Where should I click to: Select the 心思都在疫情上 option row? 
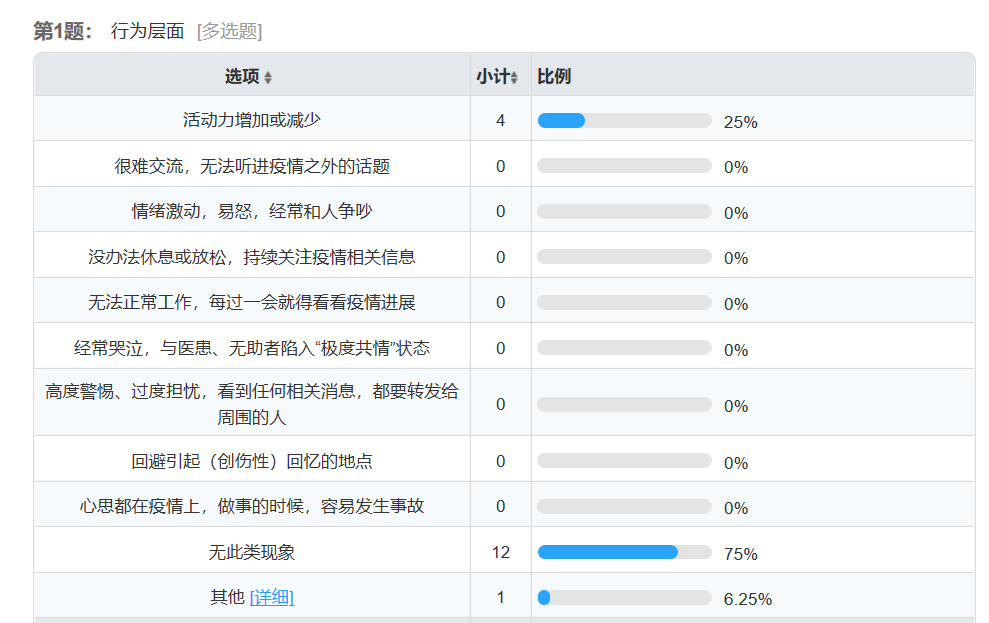tap(252, 506)
